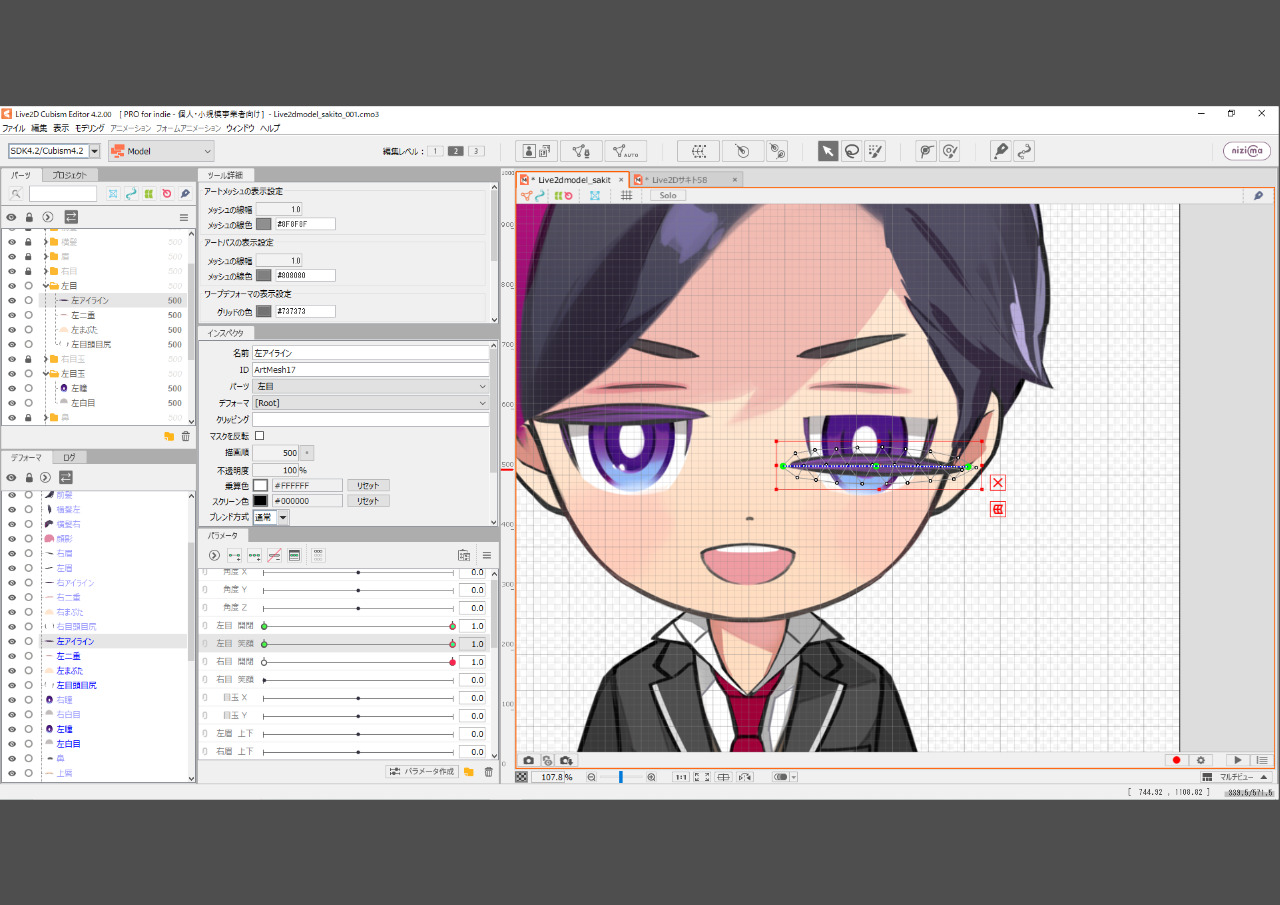The width and height of the screenshot is (1280, 905).
Task: Click the Parts panel search input field
Action: point(63,193)
